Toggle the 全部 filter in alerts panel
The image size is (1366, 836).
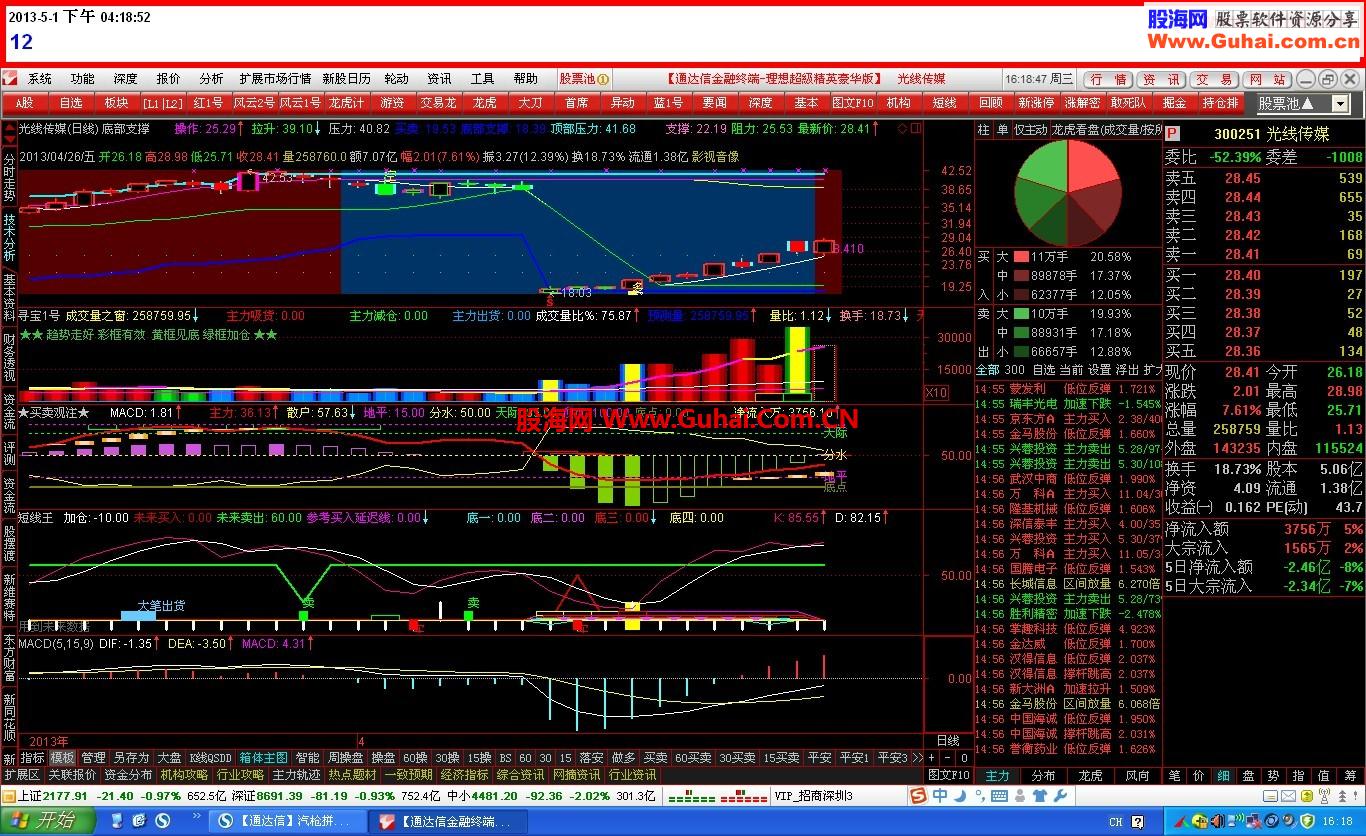987,370
